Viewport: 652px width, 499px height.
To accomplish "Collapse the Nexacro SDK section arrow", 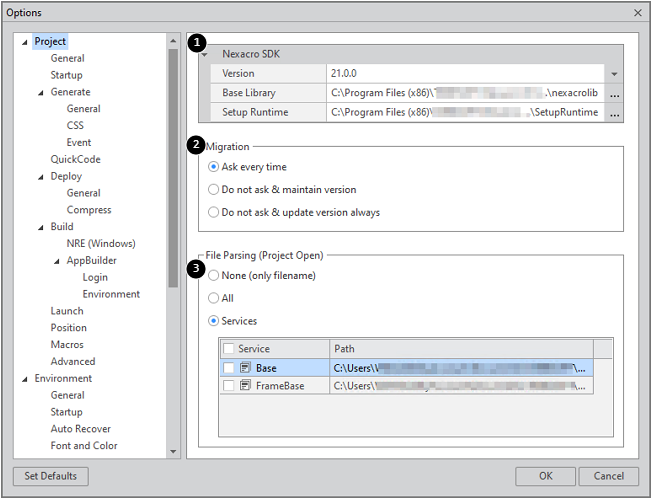I will pos(205,55).
